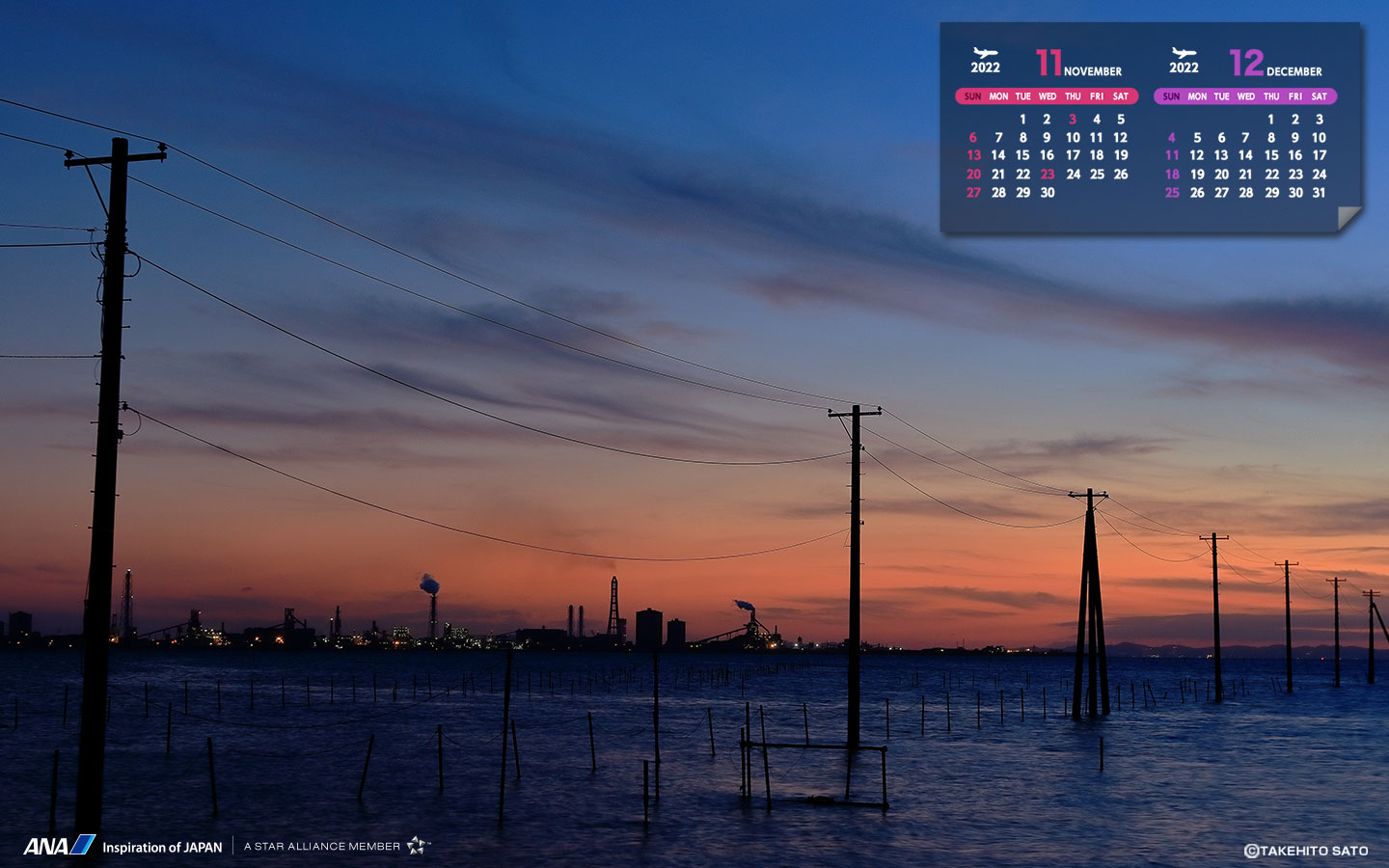Click the airplane icon above December 2022
This screenshot has height=868, width=1389.
tap(1184, 53)
